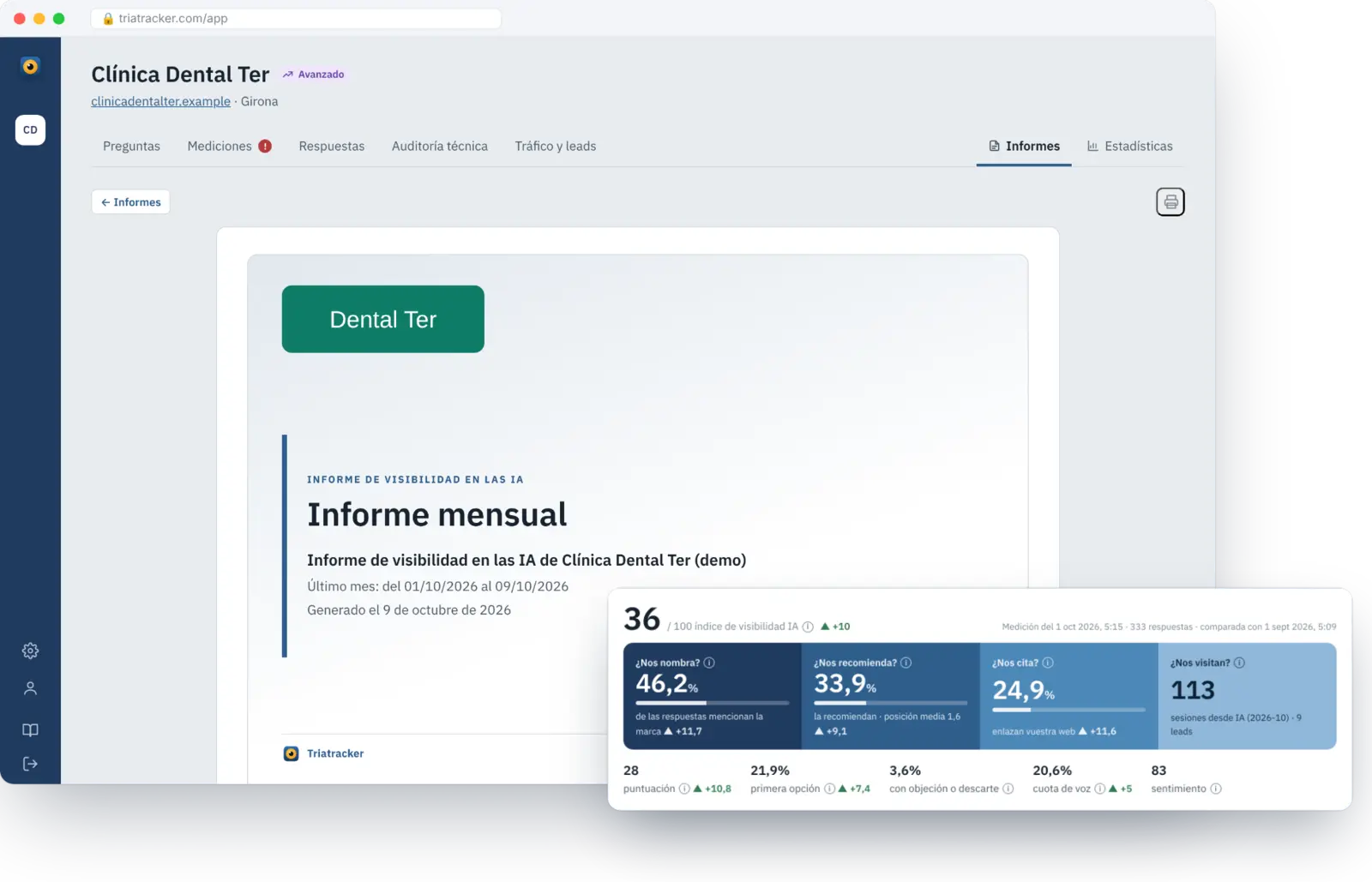Click the logout icon in the sidebar

click(30, 764)
